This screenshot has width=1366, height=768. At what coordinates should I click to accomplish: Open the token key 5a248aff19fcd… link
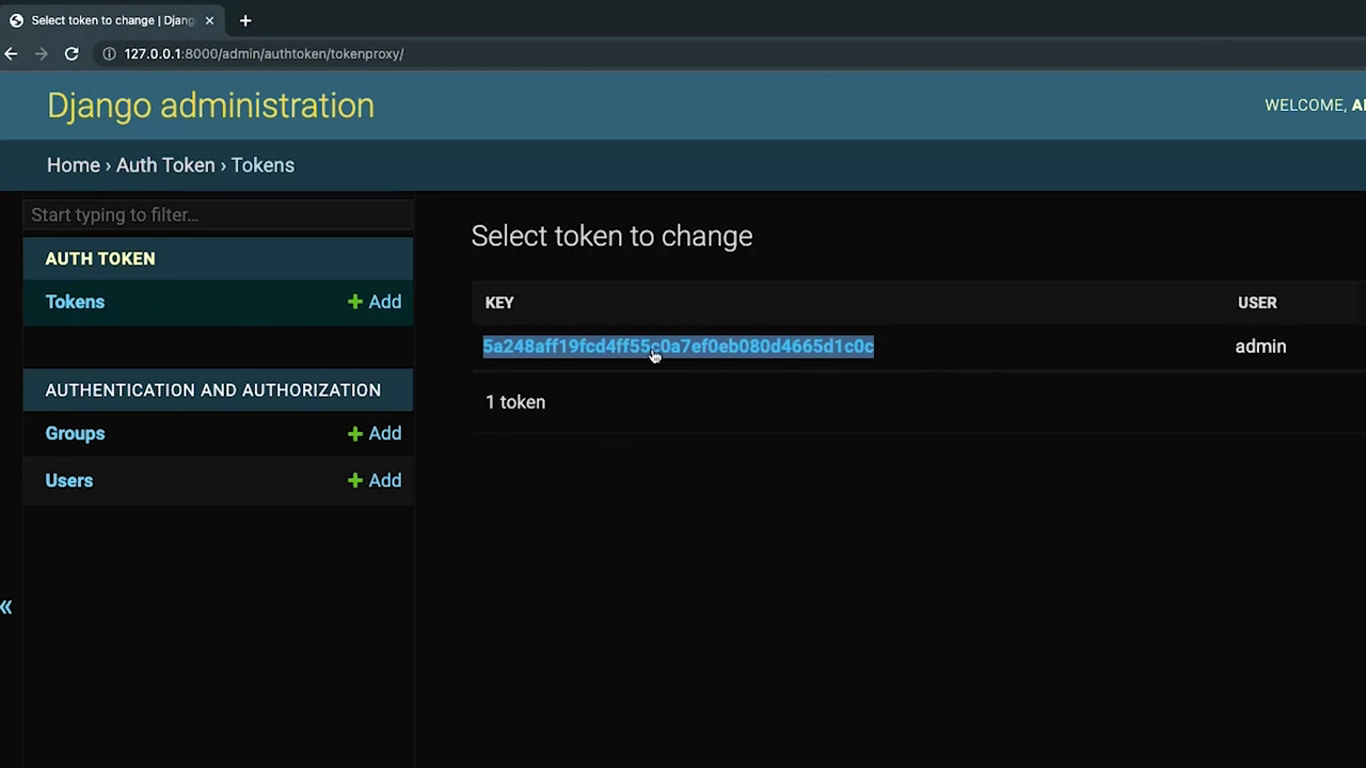(678, 346)
